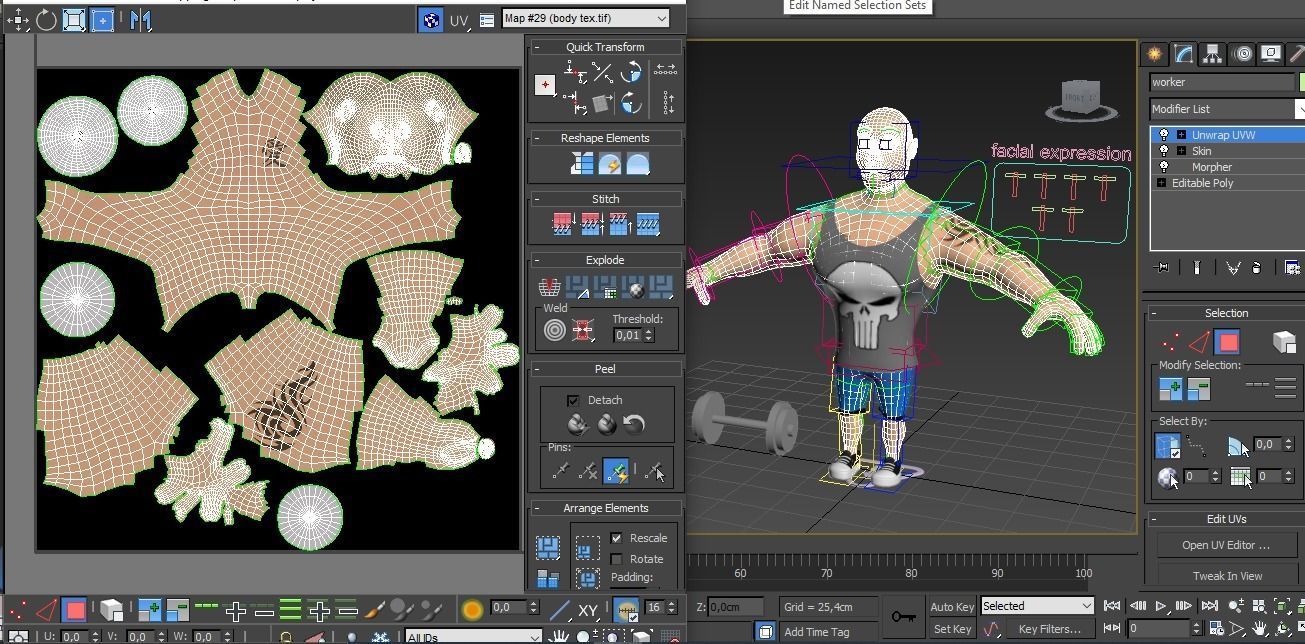
Task: Open the Map #29 (body tex.tif) dropdown
Action: click(586, 18)
